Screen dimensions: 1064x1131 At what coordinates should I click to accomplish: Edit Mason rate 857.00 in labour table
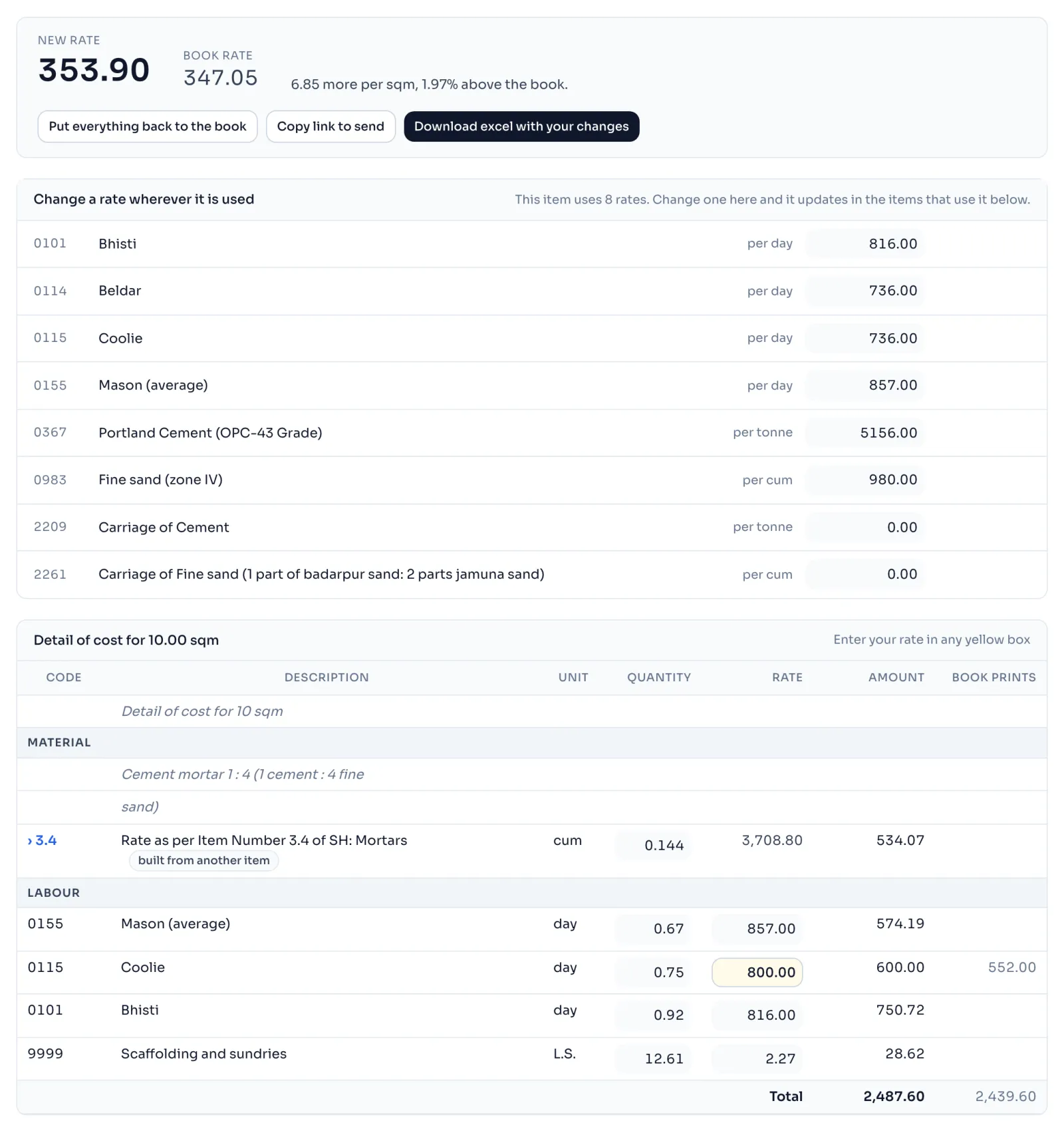757,929
